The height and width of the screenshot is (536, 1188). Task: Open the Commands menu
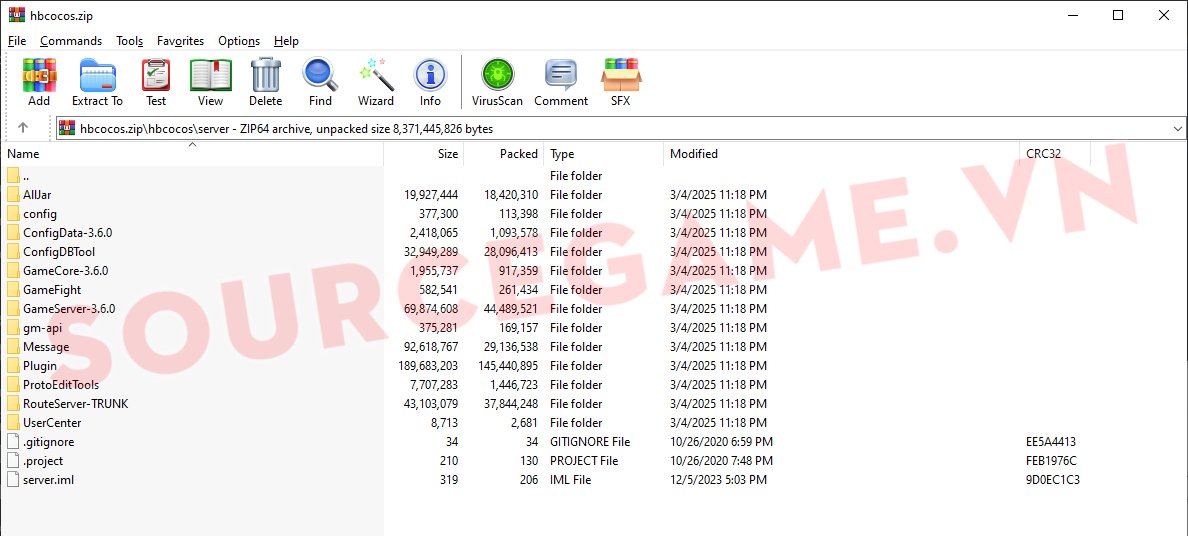pos(71,41)
